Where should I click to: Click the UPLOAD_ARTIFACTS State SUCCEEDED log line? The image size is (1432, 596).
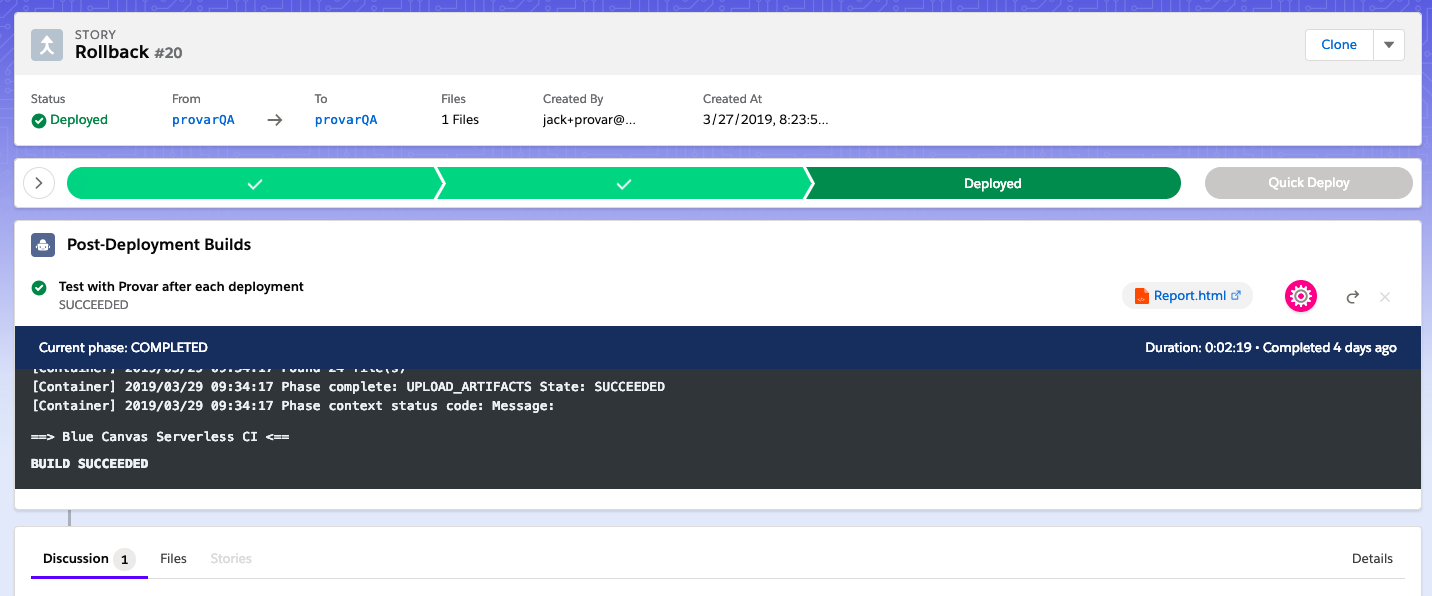[348, 387]
